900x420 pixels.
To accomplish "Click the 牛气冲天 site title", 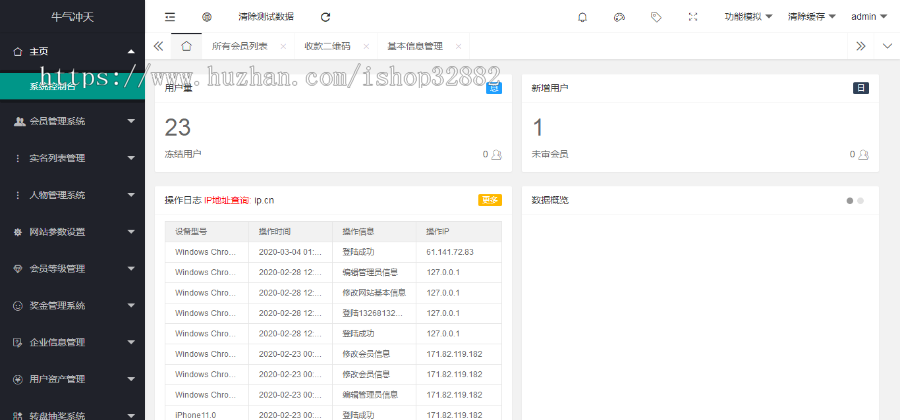I will 72,17.
